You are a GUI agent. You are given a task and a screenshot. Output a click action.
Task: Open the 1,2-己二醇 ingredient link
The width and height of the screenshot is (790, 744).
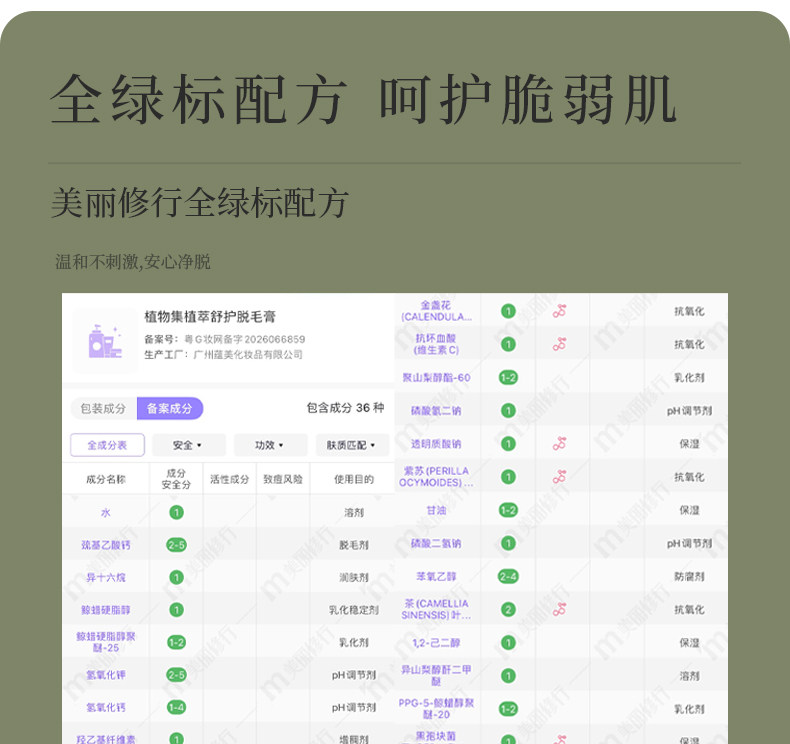(436, 643)
